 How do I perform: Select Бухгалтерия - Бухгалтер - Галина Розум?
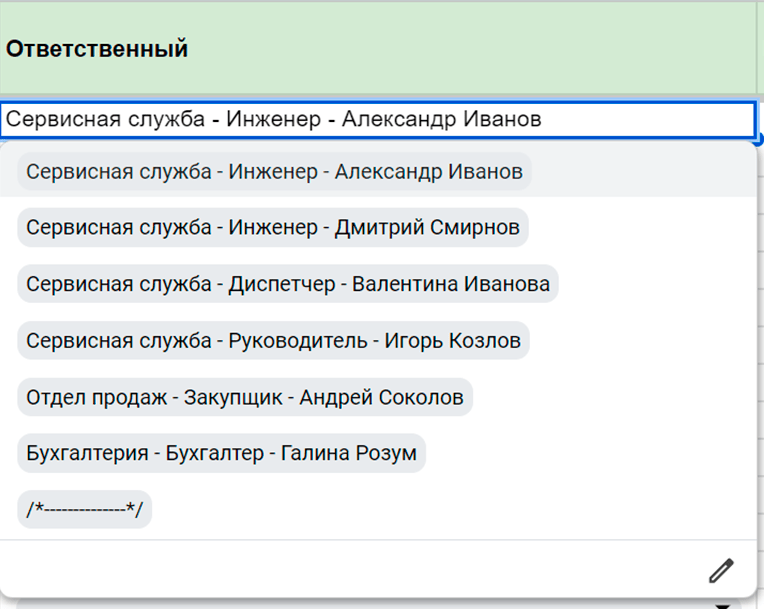pyautogui.click(x=221, y=453)
